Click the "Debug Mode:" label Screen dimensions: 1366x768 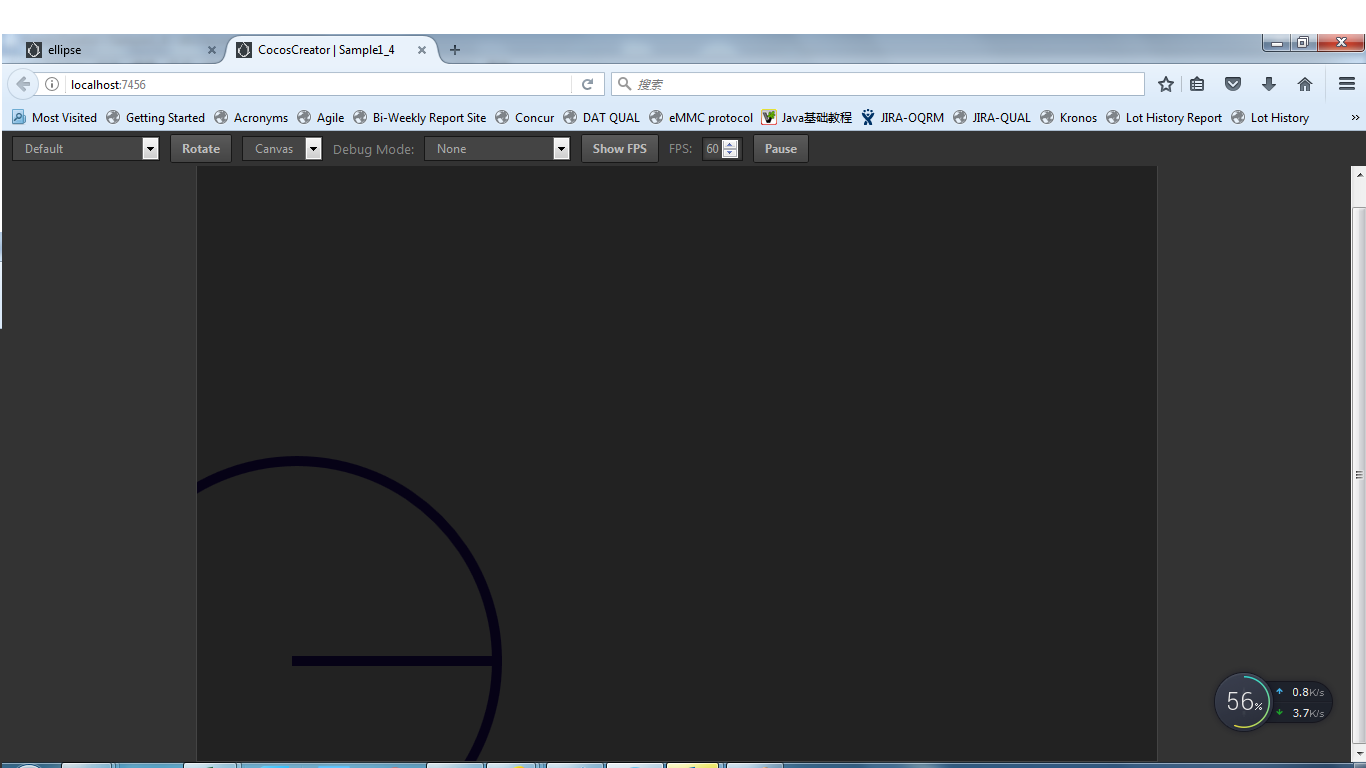click(373, 149)
